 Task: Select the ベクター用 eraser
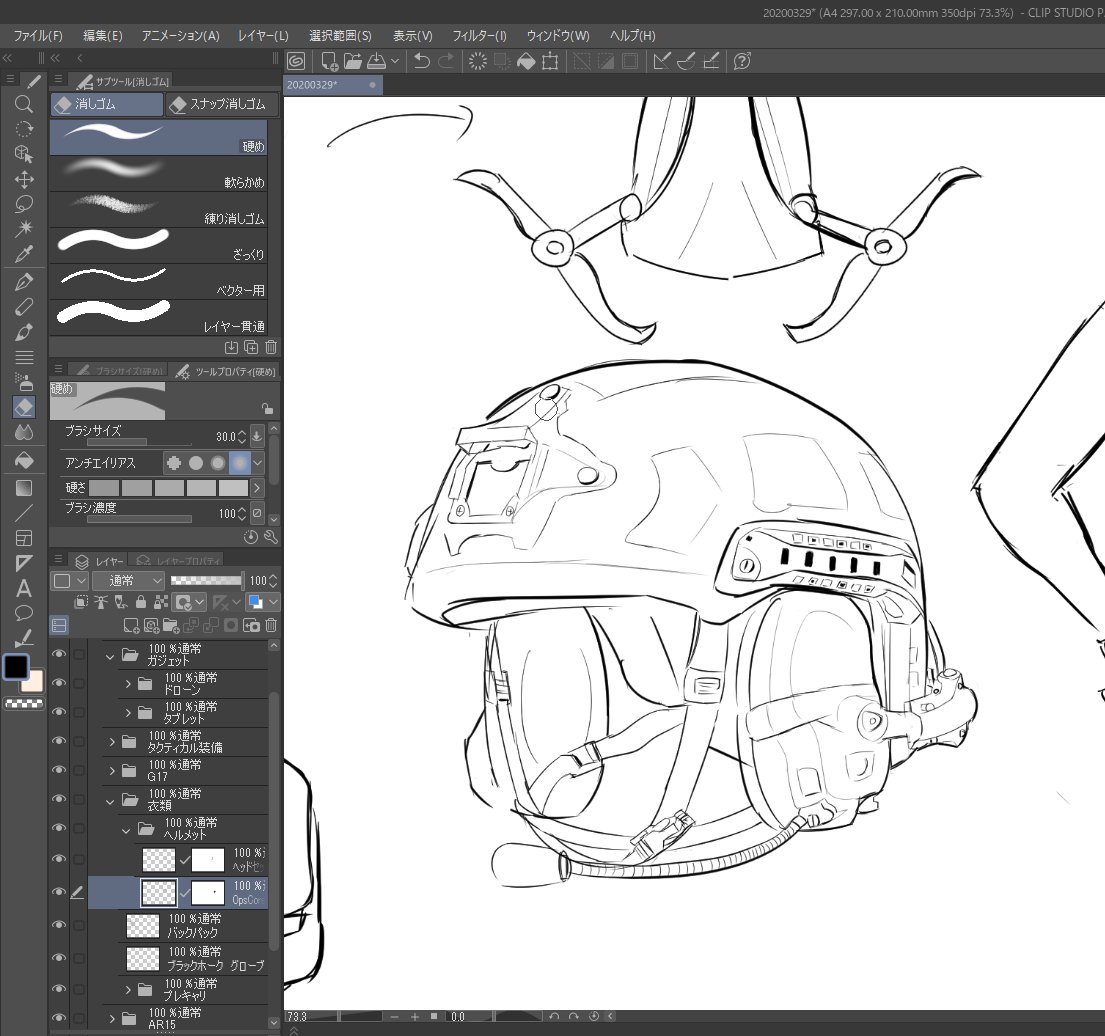point(159,281)
